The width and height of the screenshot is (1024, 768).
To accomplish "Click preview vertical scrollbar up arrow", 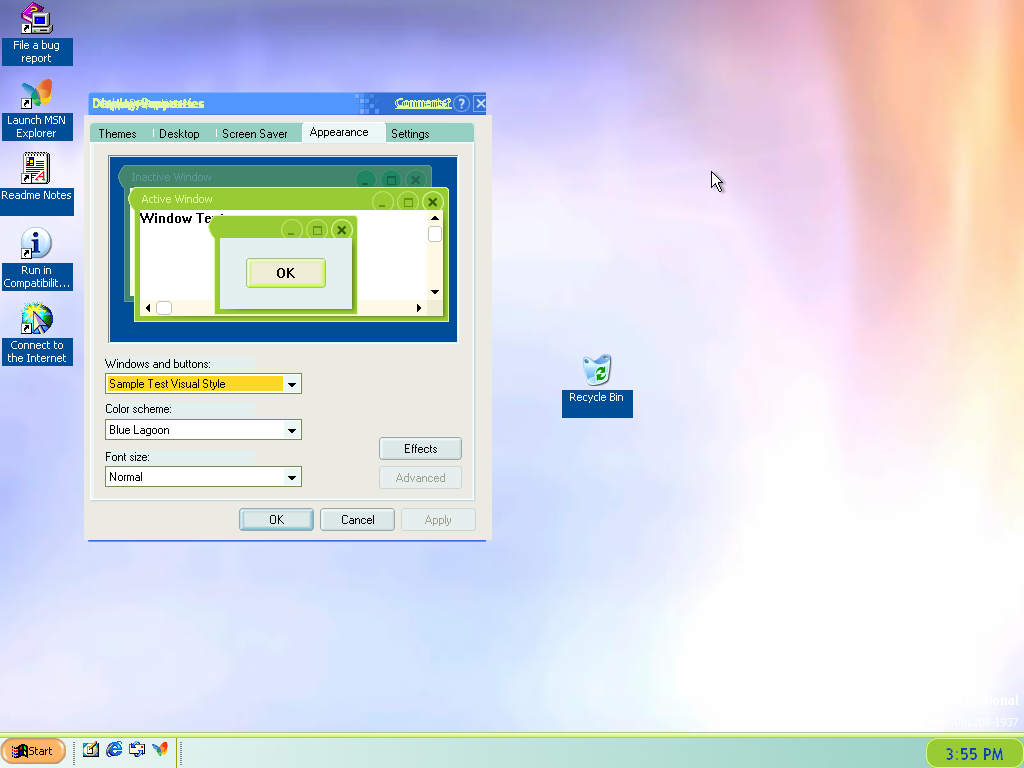I will tap(435, 218).
